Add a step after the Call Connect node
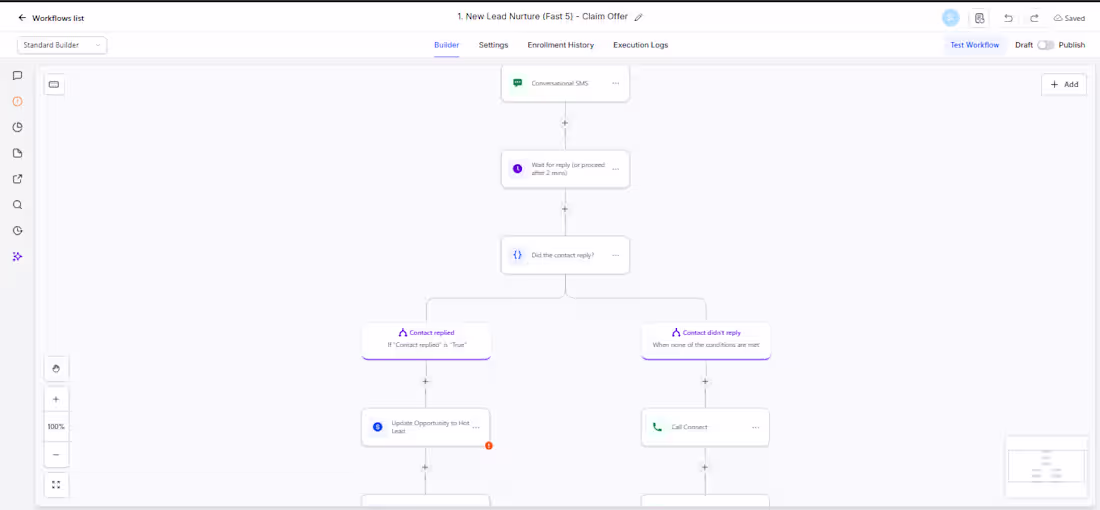 point(705,467)
